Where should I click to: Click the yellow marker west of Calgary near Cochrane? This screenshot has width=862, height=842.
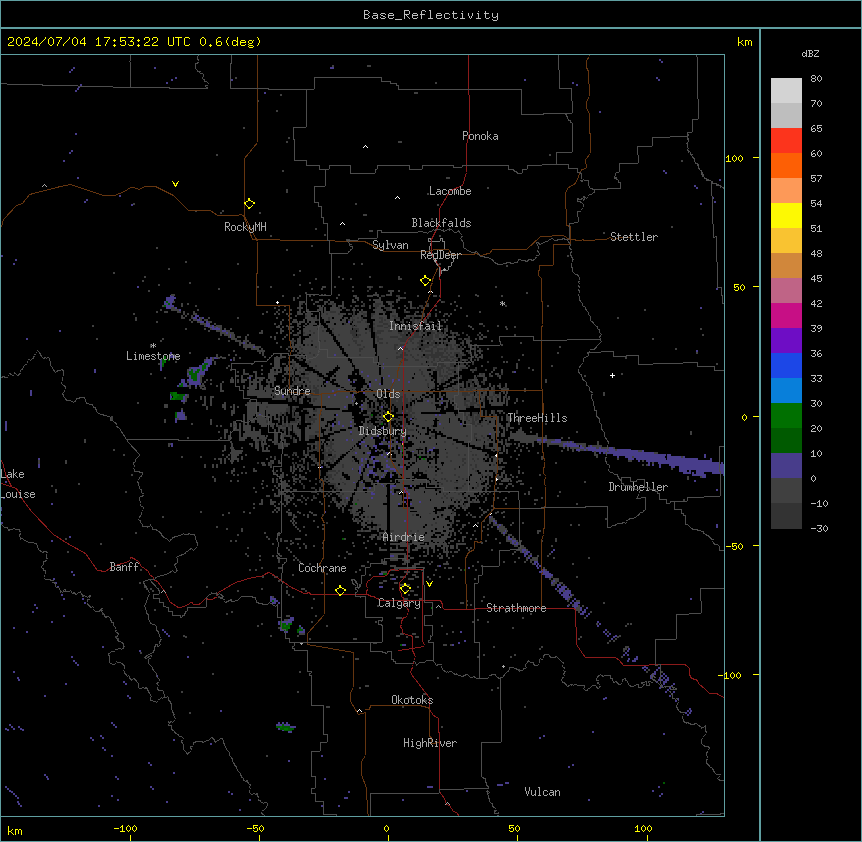340,590
